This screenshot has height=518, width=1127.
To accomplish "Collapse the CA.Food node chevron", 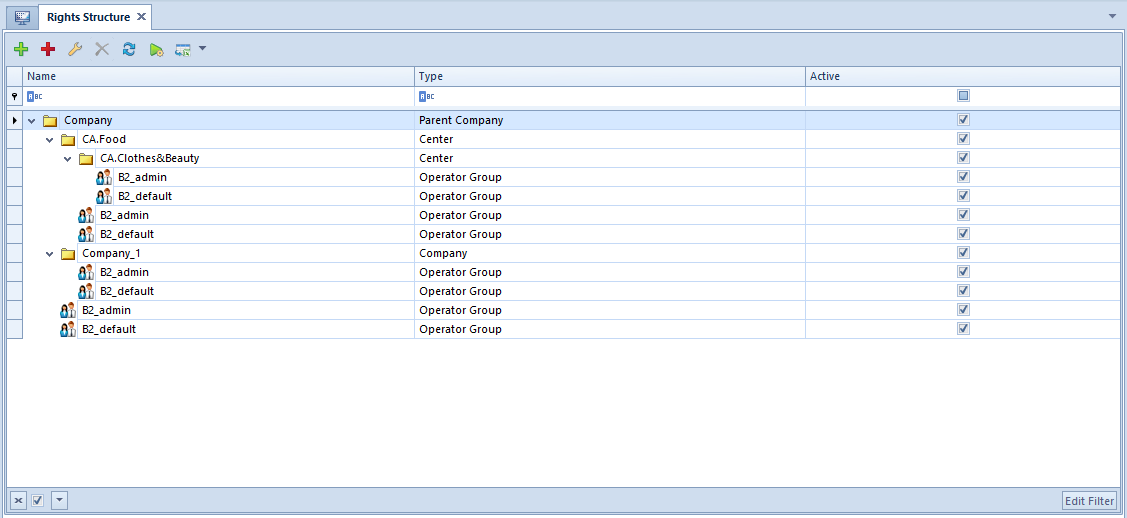I will tap(50, 139).
